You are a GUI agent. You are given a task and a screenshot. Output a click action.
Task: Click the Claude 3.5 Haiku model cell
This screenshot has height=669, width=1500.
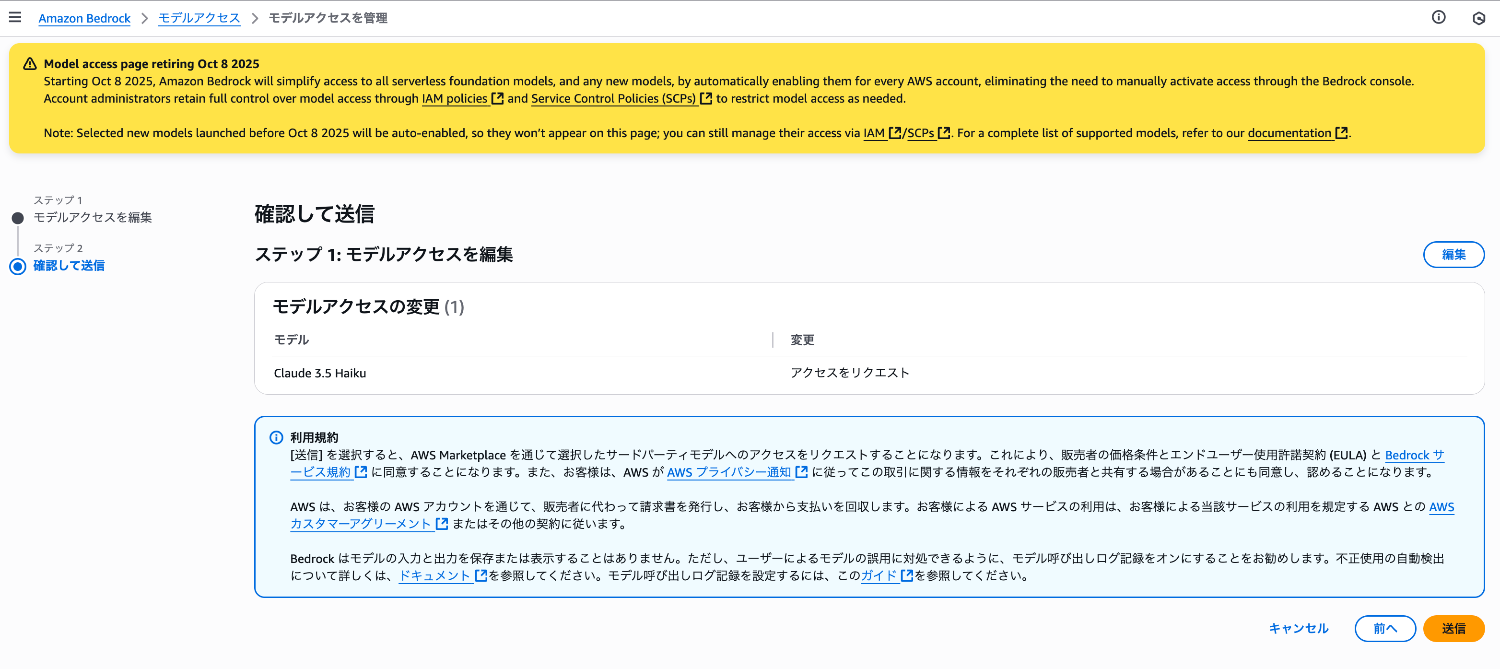(x=320, y=373)
